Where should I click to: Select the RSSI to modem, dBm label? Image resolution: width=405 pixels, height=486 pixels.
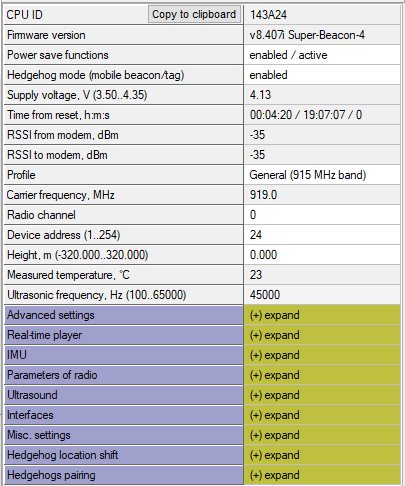(x=57, y=155)
